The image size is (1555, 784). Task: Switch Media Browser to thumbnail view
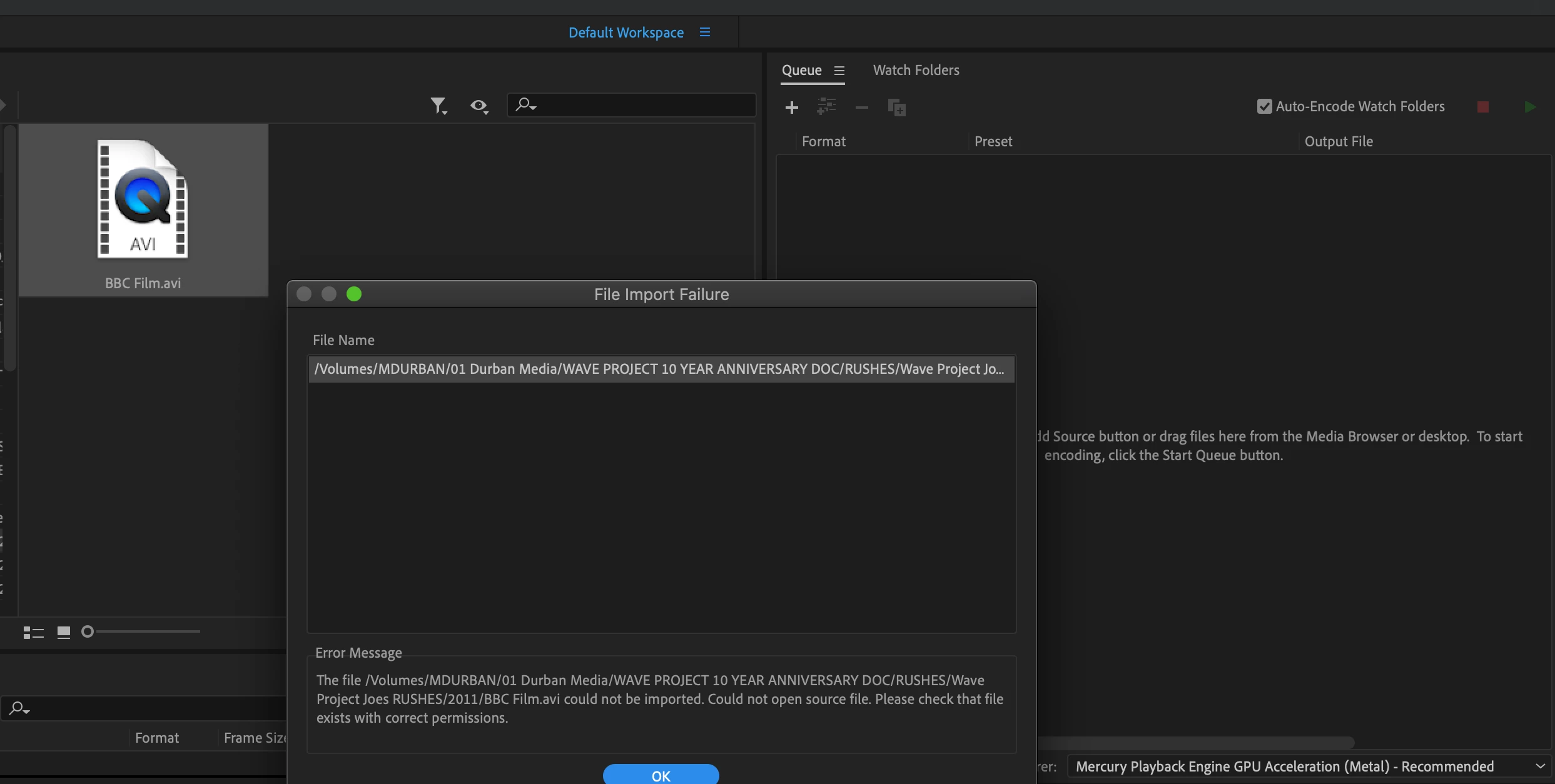pos(64,632)
